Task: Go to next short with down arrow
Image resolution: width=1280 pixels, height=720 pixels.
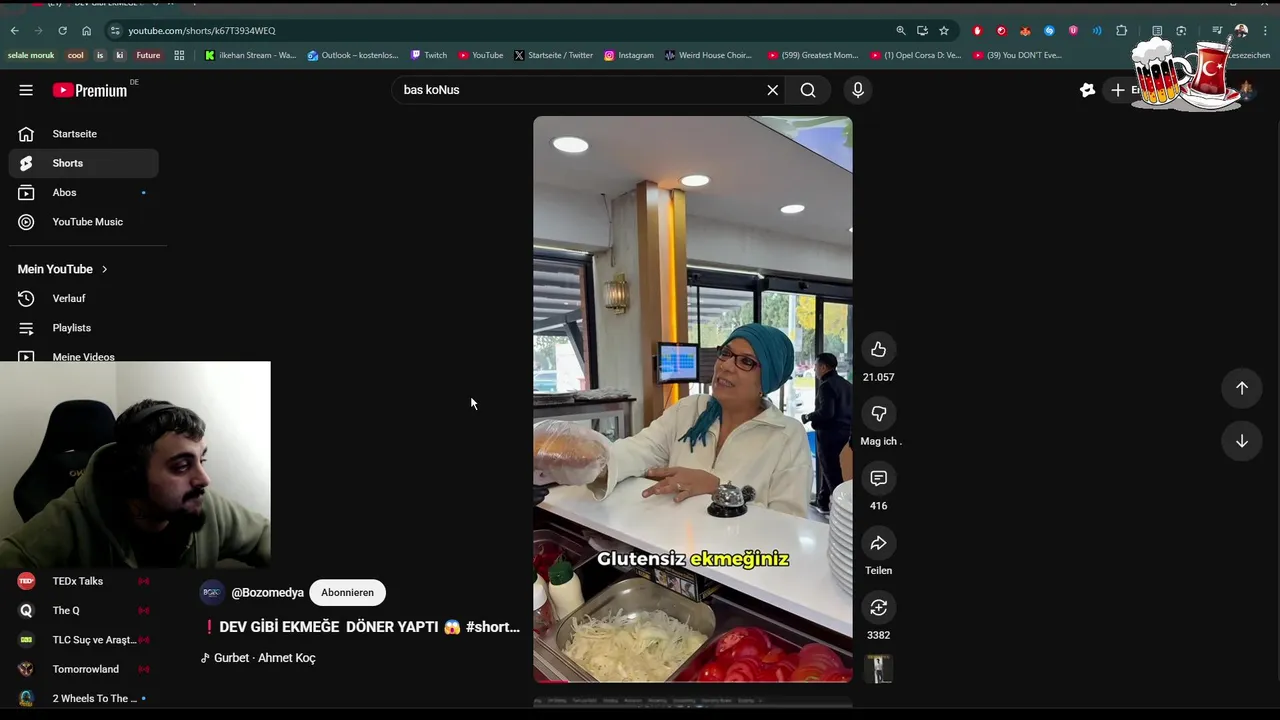Action: (1241, 441)
